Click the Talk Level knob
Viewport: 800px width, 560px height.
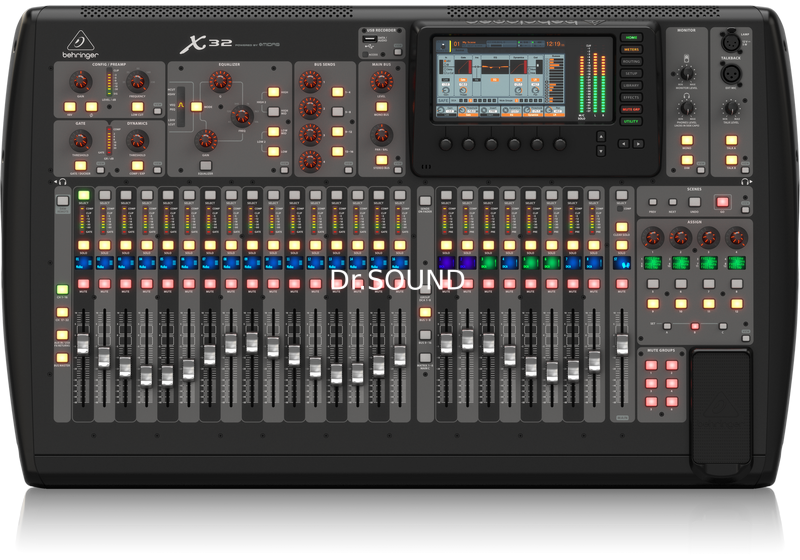[731, 108]
